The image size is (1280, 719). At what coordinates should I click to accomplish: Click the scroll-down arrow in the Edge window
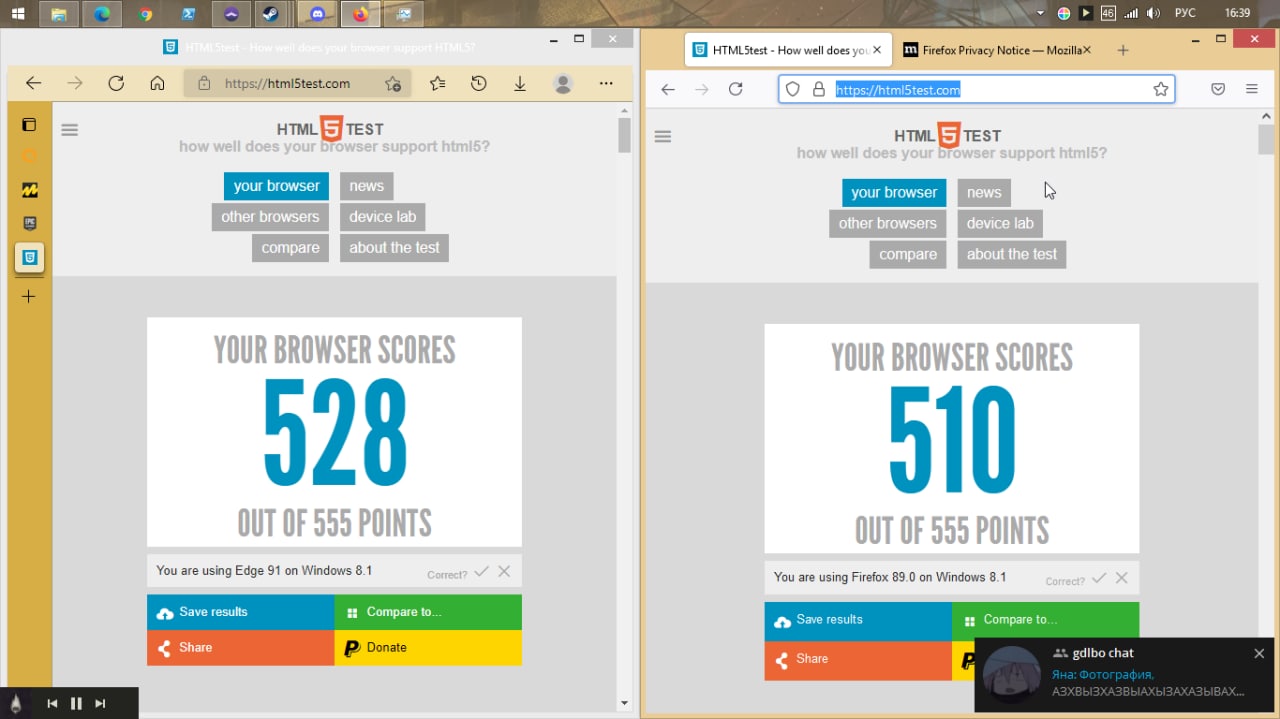624,704
